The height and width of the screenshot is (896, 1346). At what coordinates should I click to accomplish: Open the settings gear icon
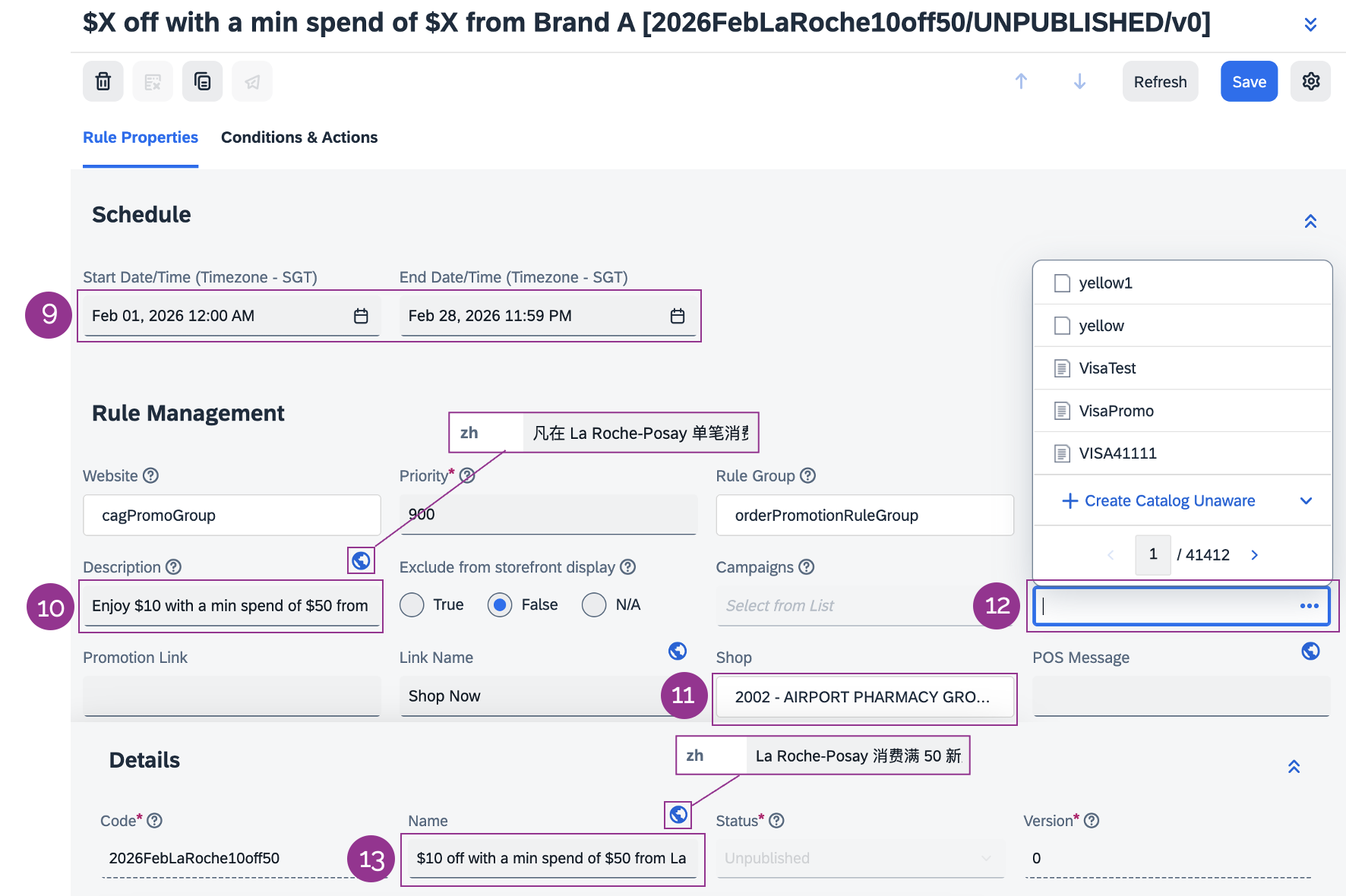1310,81
